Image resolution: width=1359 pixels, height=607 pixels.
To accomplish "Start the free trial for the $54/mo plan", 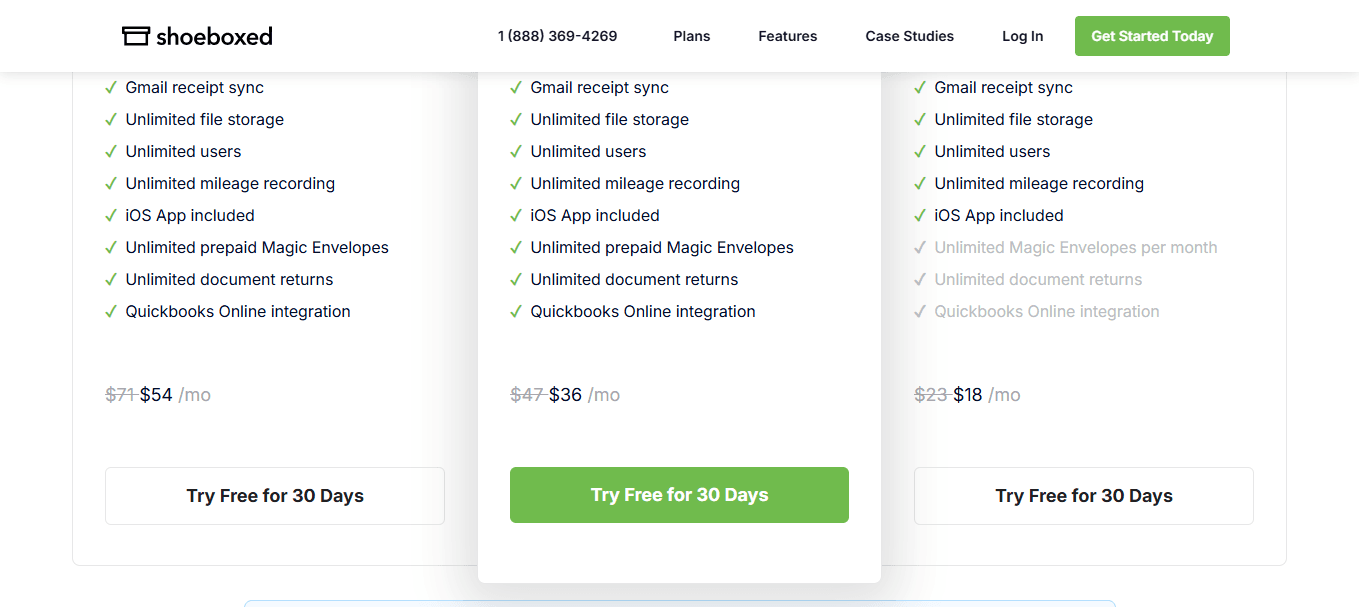I will (275, 496).
